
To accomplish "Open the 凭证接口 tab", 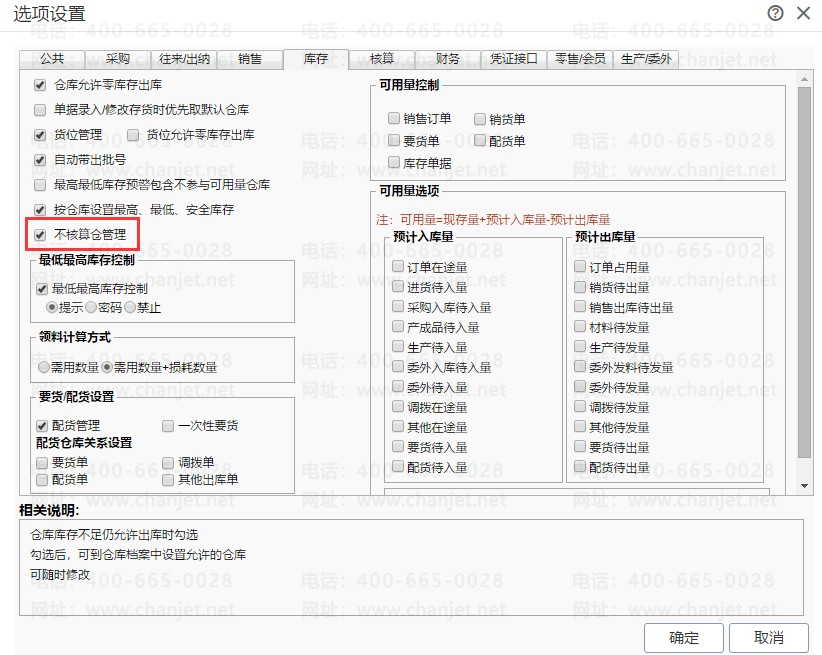I will (x=514, y=59).
